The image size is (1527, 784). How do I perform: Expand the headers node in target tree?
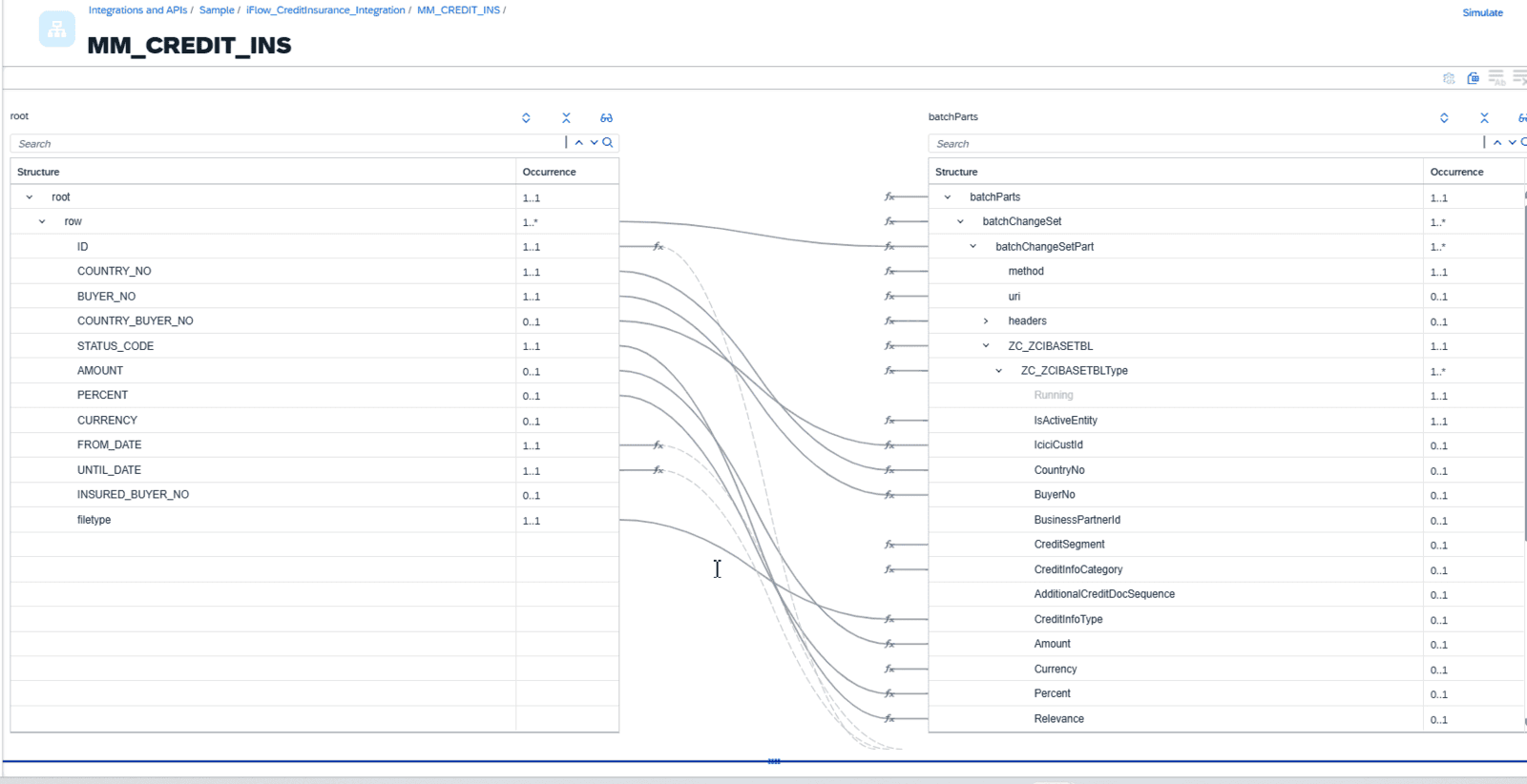[986, 321]
